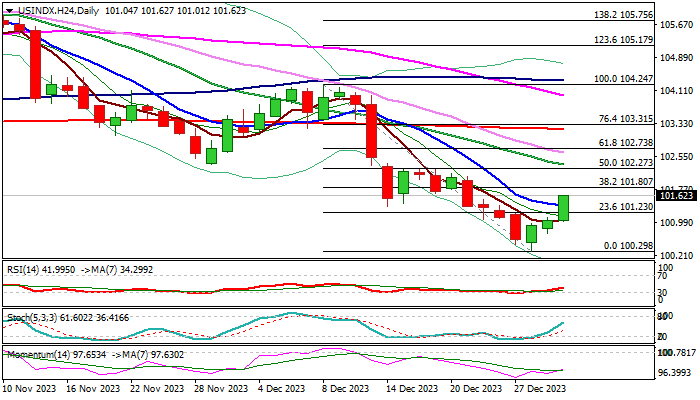700x400 pixels.
Task: Click the current price box 101.623
Action: tap(676, 197)
